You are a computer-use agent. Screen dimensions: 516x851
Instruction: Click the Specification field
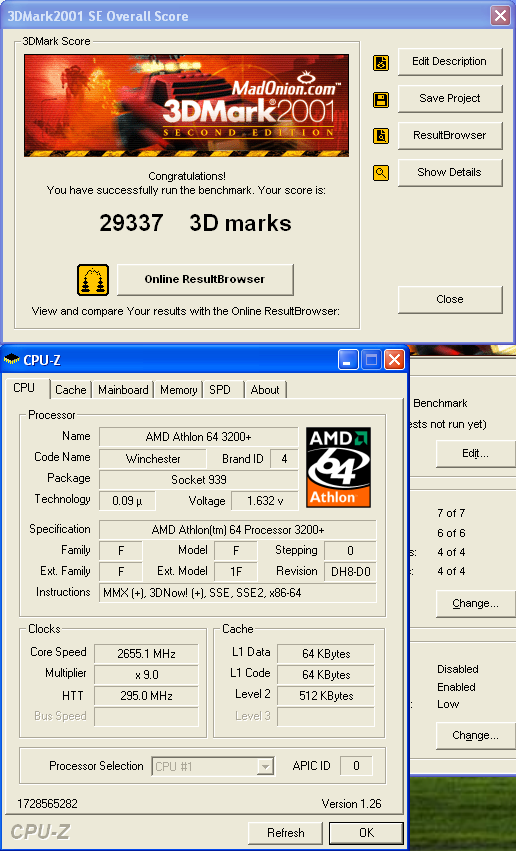pyautogui.click(x=238, y=530)
